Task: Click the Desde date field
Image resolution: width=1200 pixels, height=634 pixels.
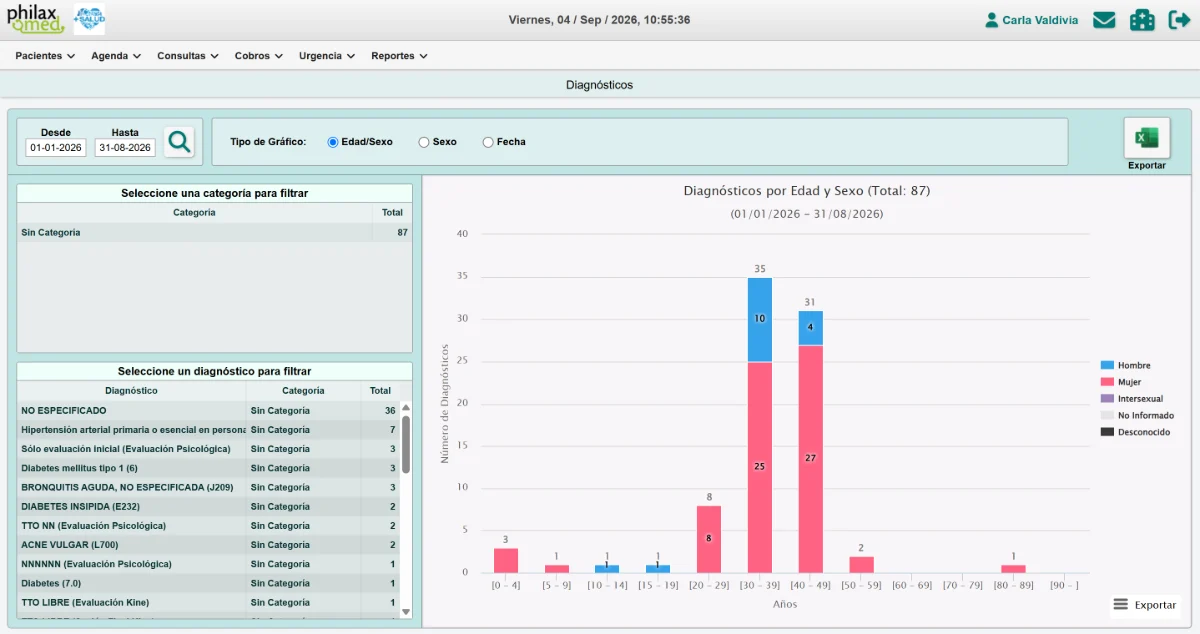Action: [x=56, y=148]
